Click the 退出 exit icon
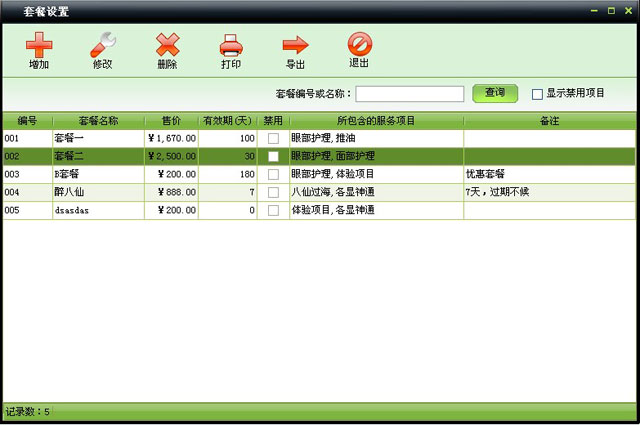The width and height of the screenshot is (640, 425). 359,45
